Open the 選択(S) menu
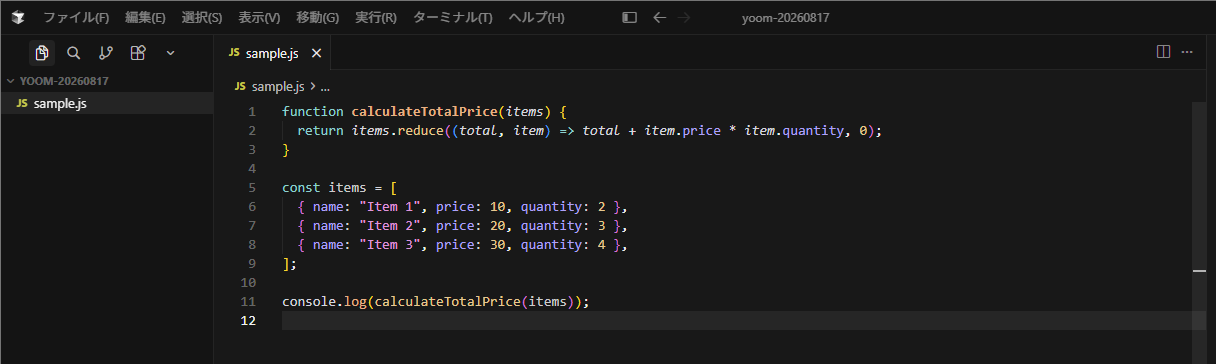This screenshot has height=364, width=1216. pyautogui.click(x=202, y=18)
